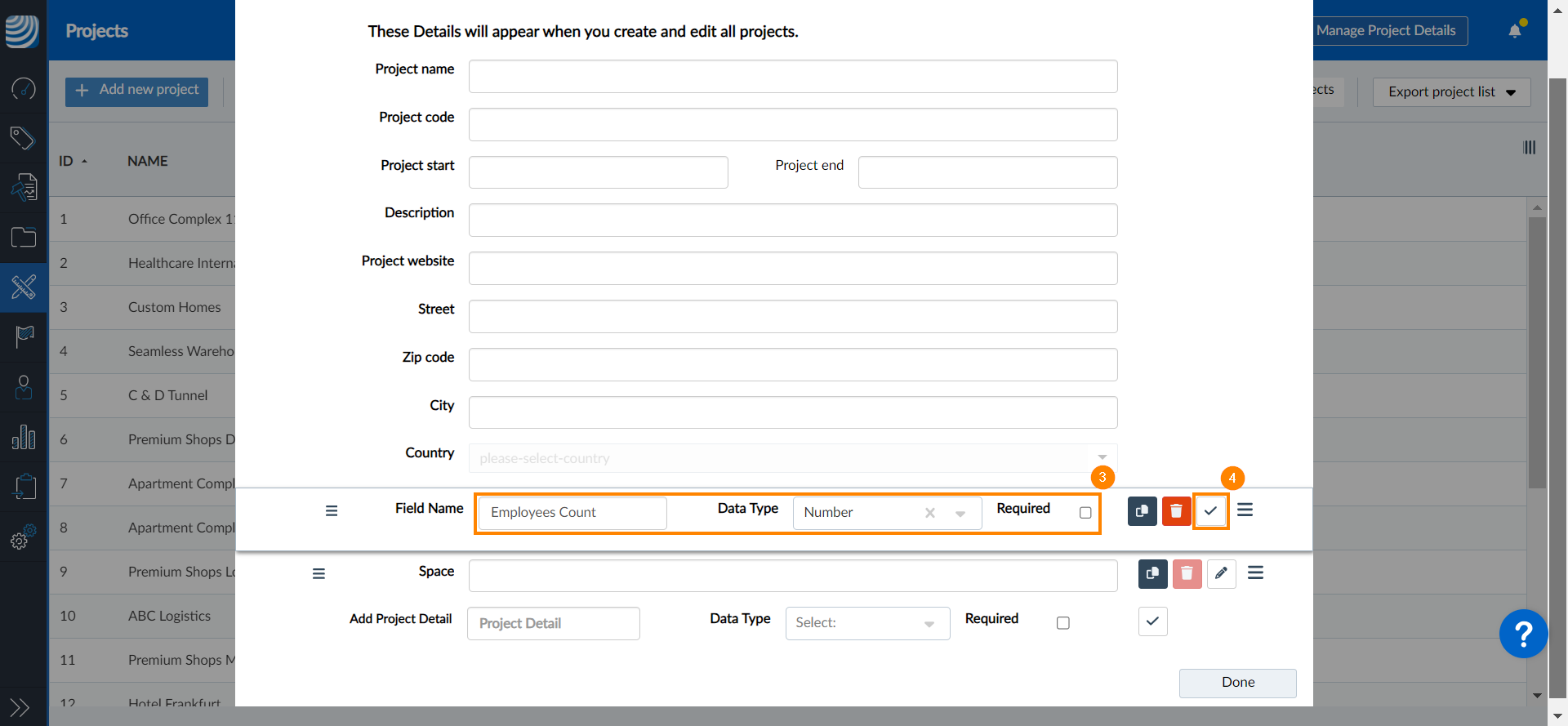Viewport: 1568px width, 726px height.
Task: Open settings gear in left sidebar
Action: (23, 537)
